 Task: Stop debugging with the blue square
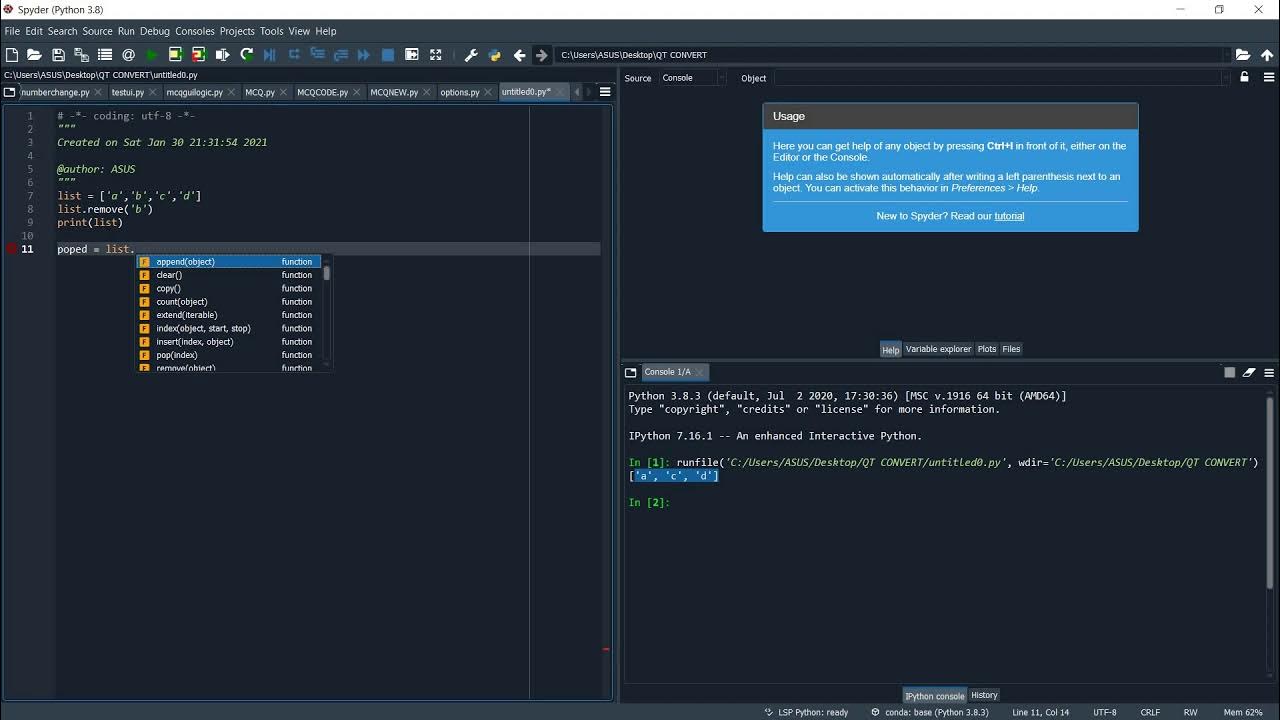[388, 55]
